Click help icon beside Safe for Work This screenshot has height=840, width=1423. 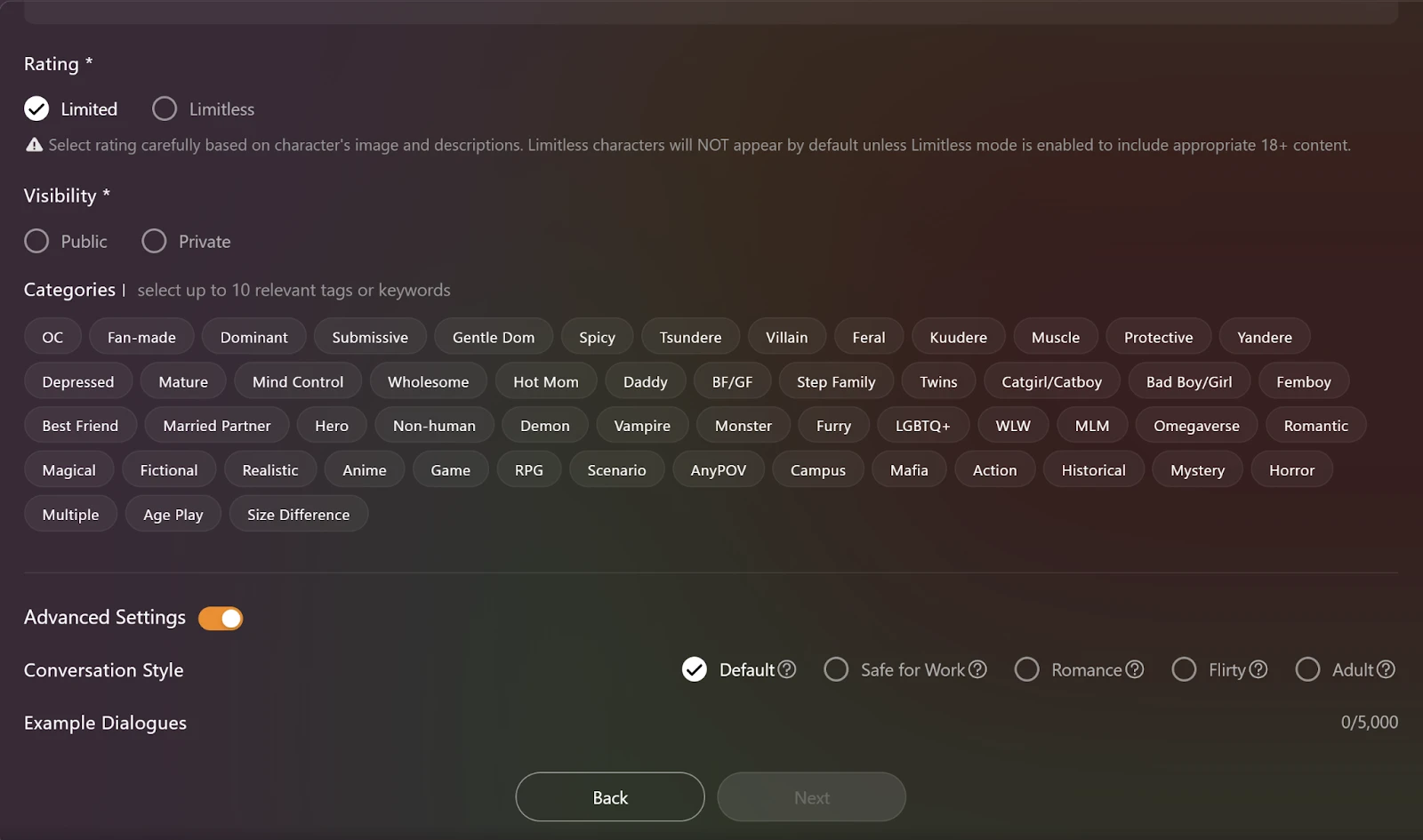pos(977,669)
